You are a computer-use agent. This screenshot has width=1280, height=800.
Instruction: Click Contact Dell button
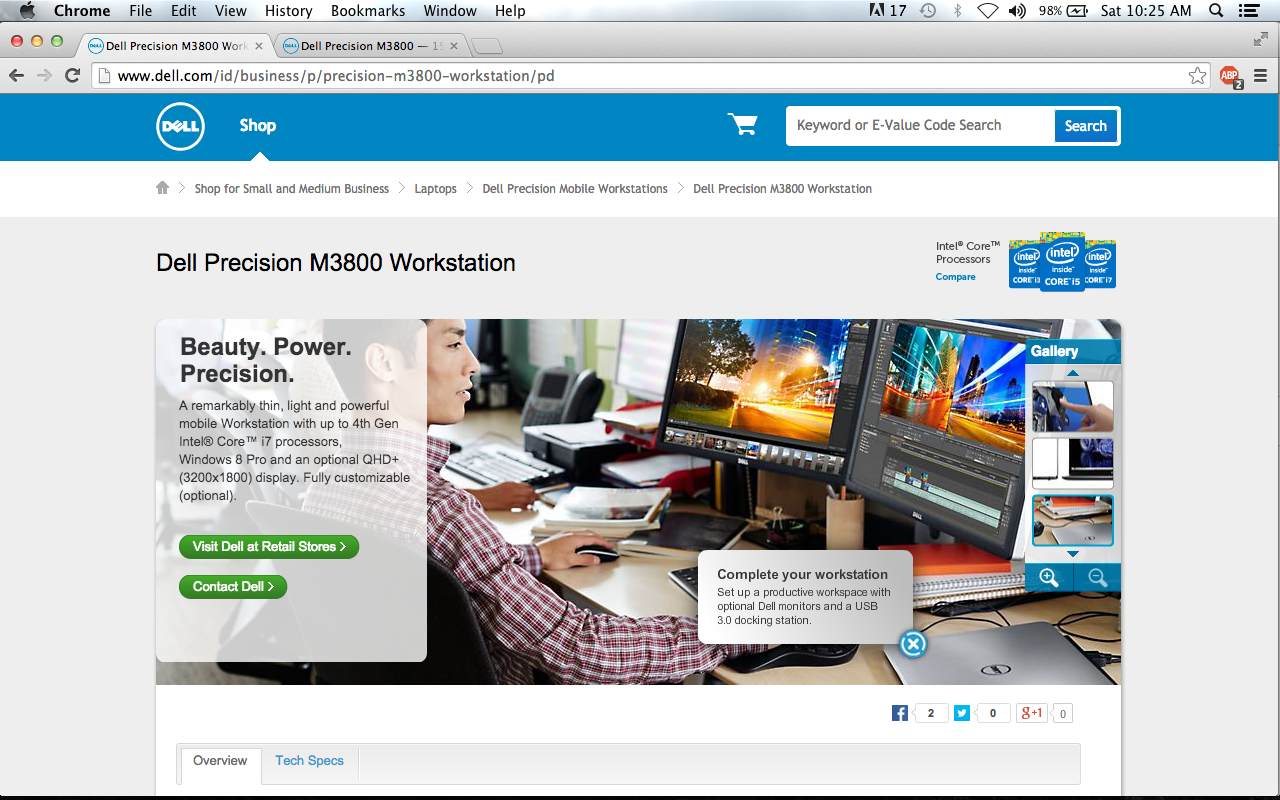click(x=233, y=587)
